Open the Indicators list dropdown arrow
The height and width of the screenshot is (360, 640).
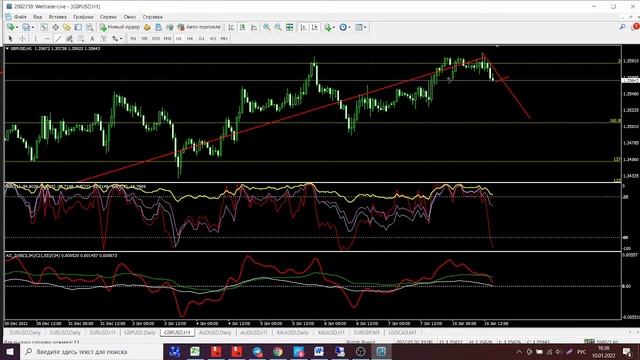334,27
